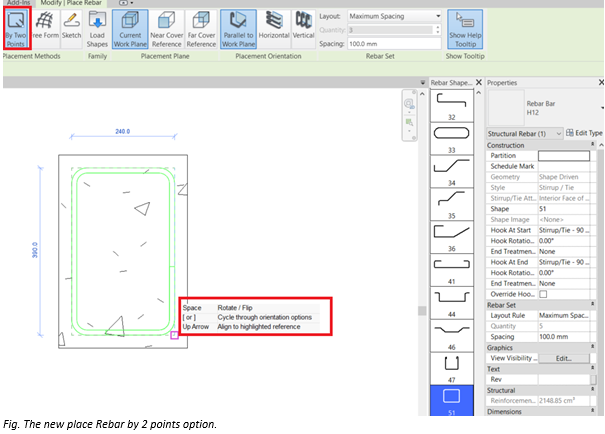Choose the Free Form placement method
The image size is (605, 434).
pyautogui.click(x=46, y=29)
